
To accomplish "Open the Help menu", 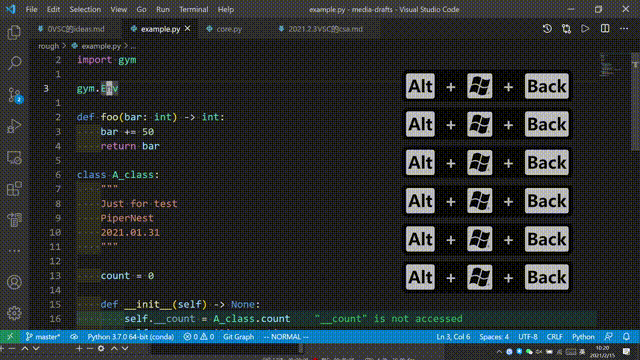I will pos(225,9).
